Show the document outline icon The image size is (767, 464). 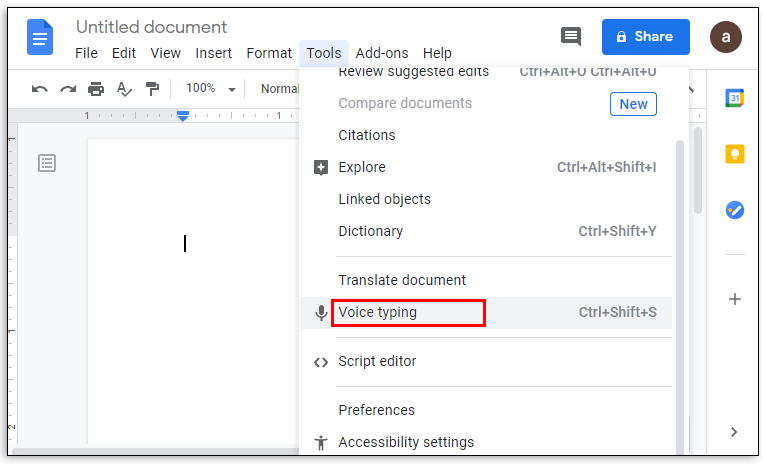[47, 163]
